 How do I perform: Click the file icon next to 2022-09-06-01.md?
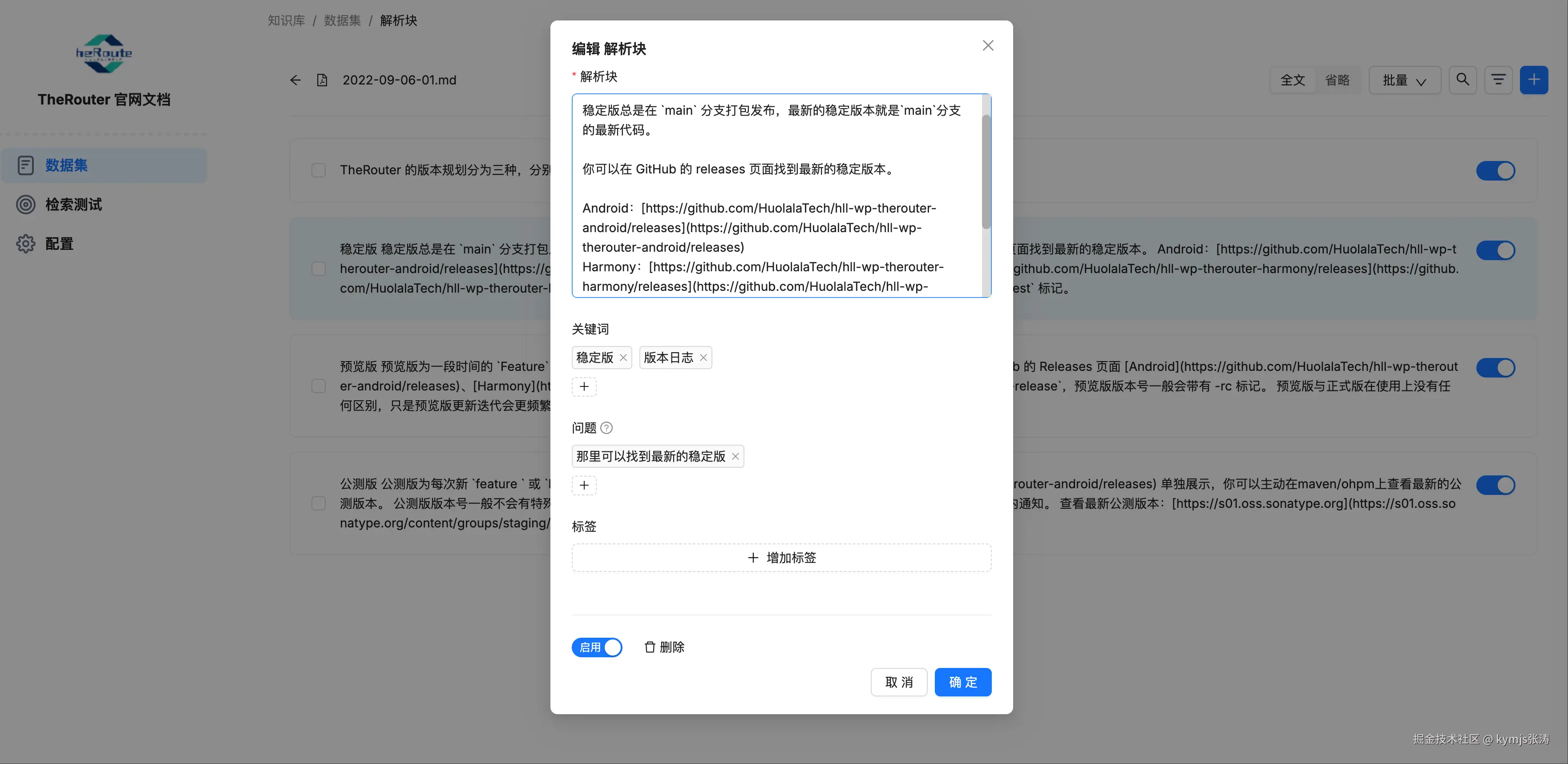[x=322, y=80]
